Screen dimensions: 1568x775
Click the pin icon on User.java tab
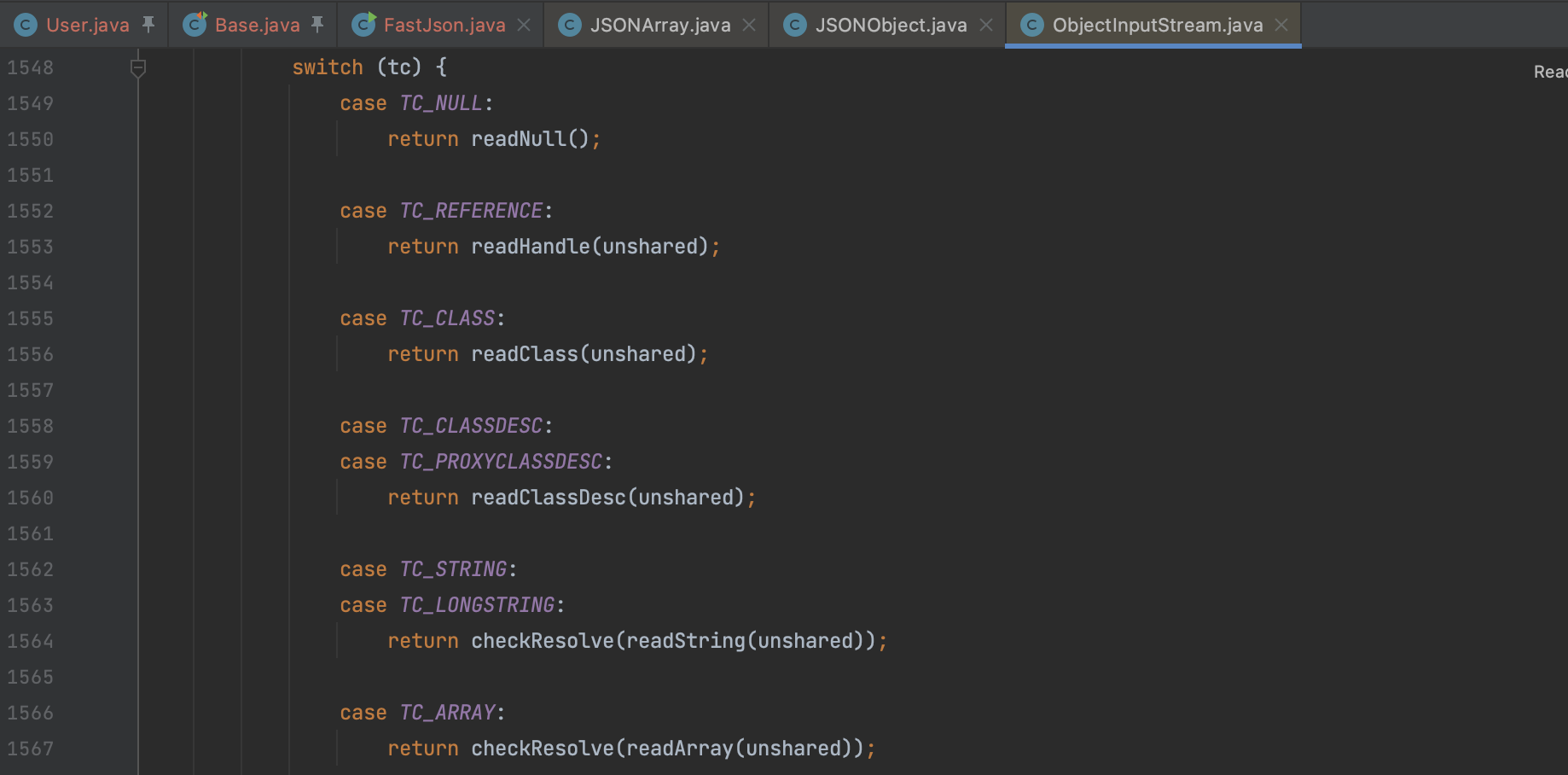click(x=148, y=25)
